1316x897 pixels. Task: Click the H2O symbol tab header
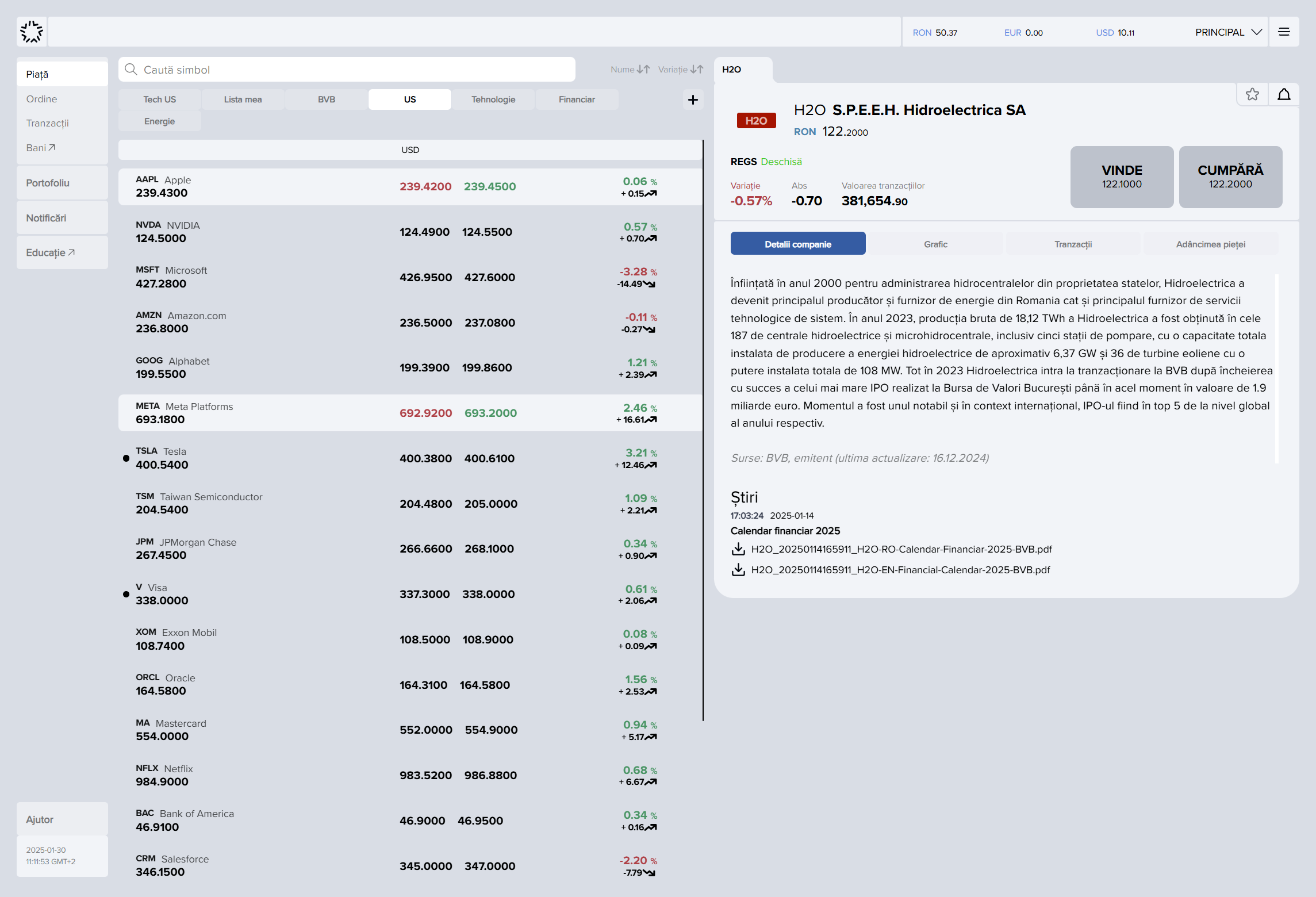[x=743, y=70]
